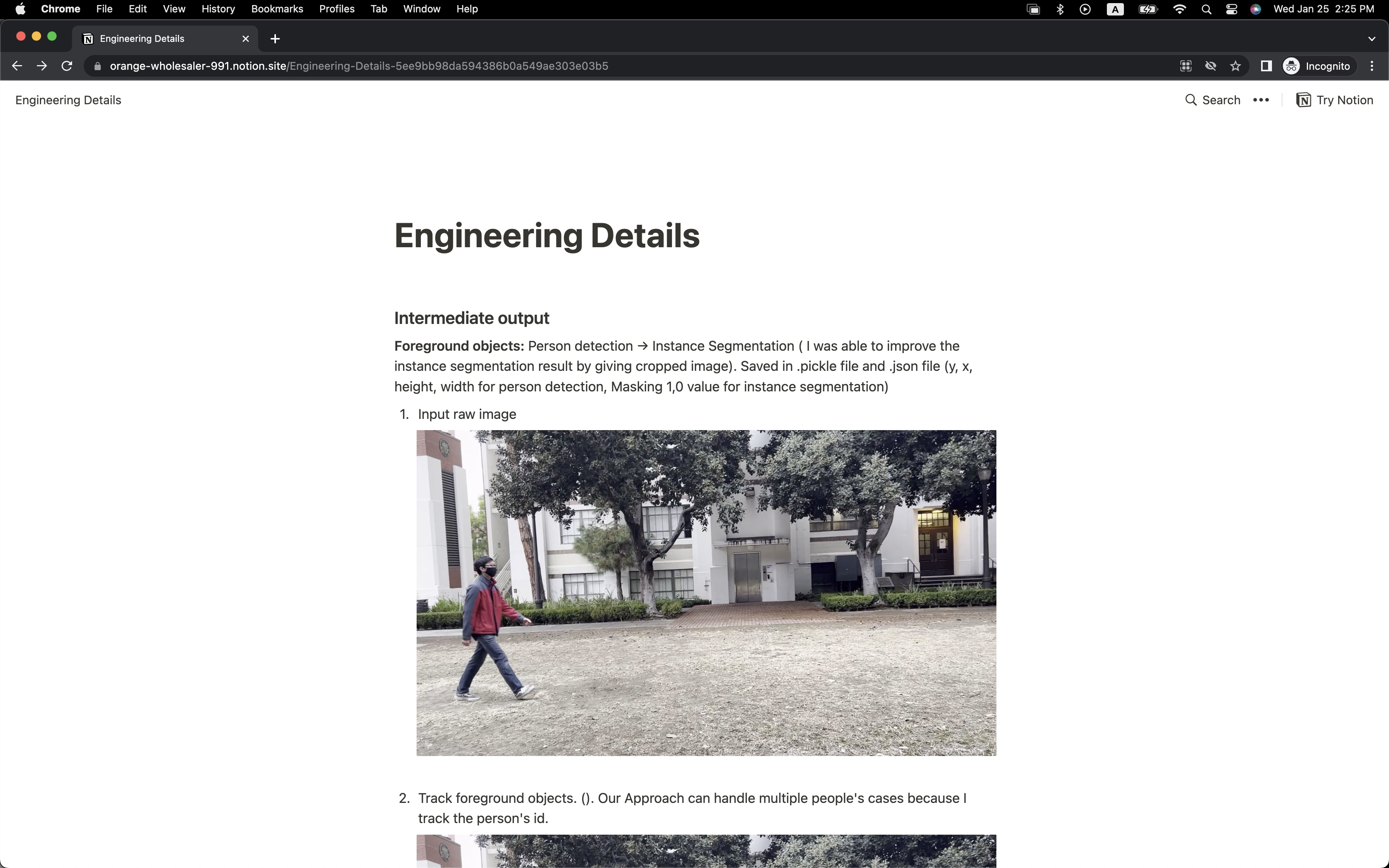Click the browser back arrow
This screenshot has height=868, width=1389.
tap(17, 66)
